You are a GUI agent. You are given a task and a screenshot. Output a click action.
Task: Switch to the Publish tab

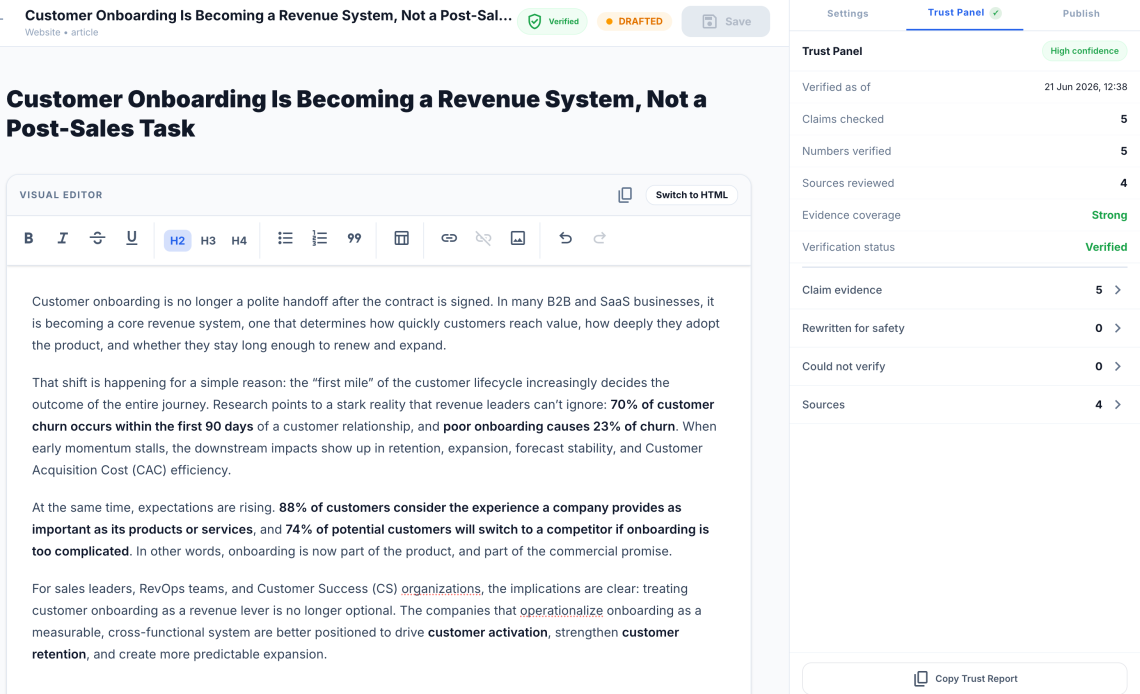click(x=1081, y=14)
